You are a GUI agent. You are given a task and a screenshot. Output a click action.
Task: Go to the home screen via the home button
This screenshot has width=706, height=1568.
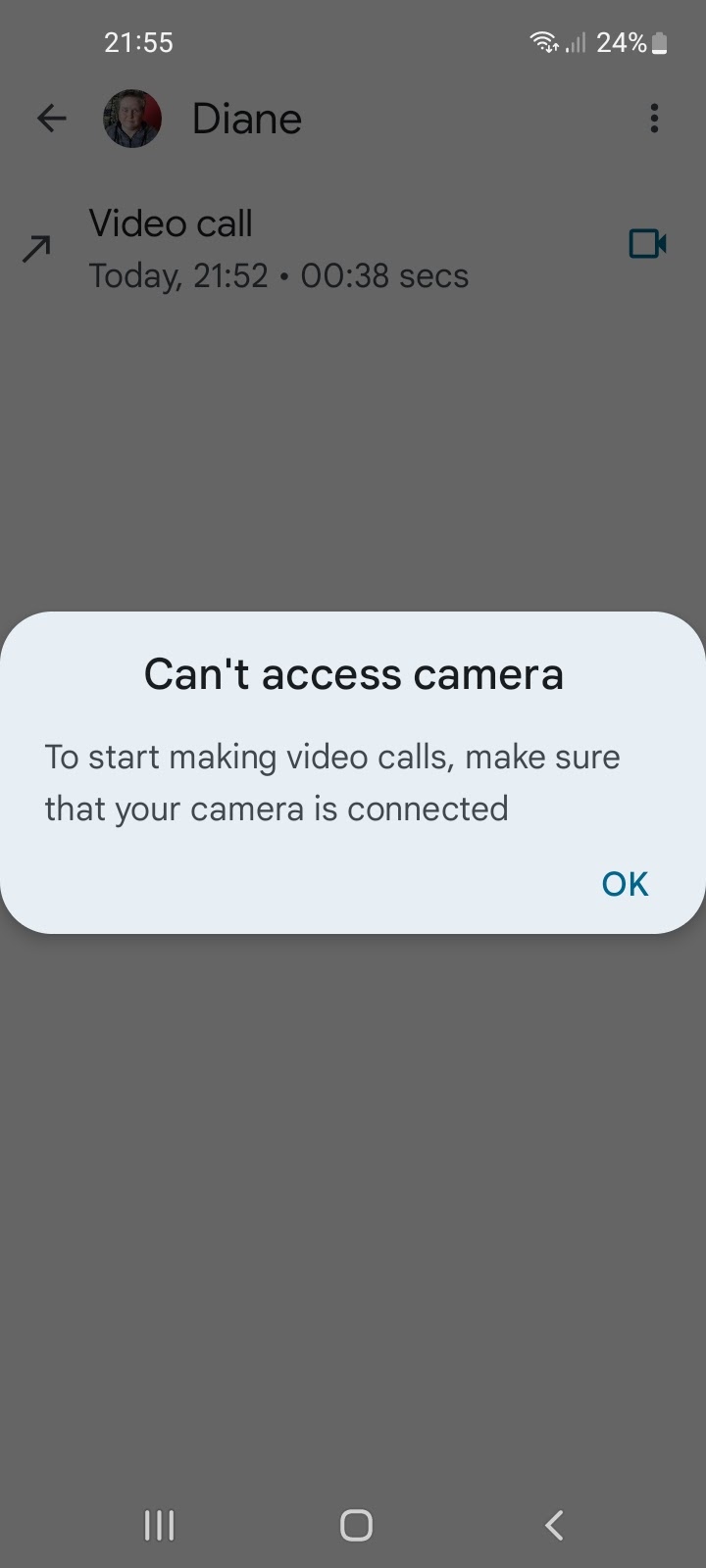pyautogui.click(x=356, y=1525)
